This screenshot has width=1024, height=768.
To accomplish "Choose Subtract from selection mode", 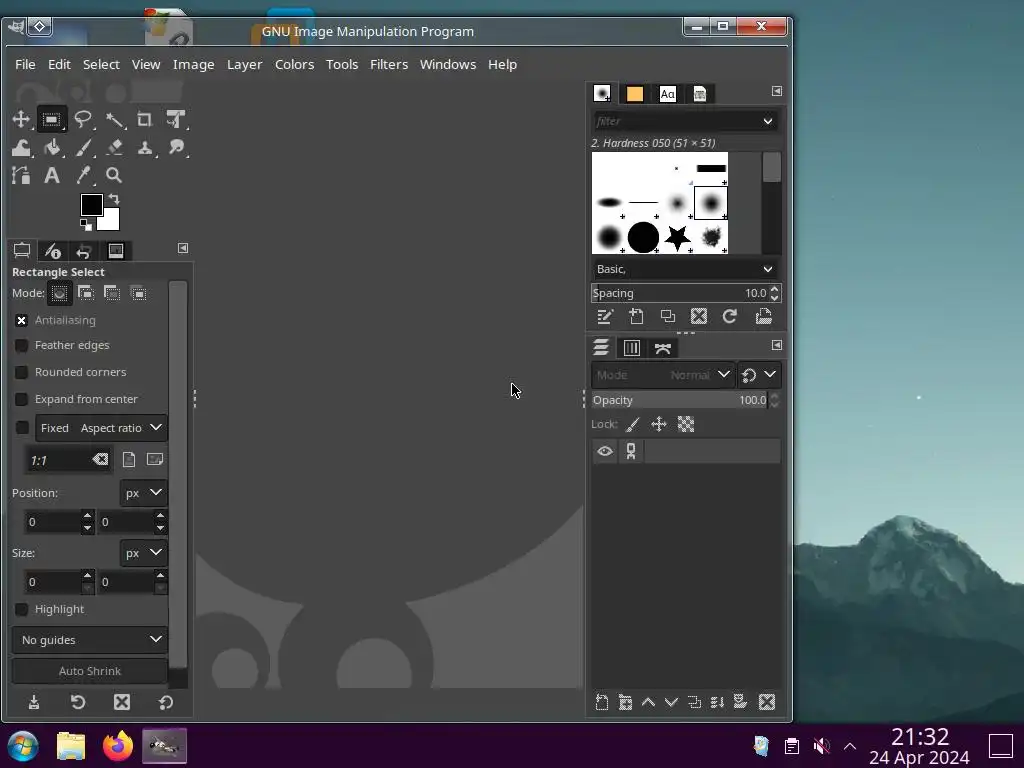I will (x=112, y=294).
